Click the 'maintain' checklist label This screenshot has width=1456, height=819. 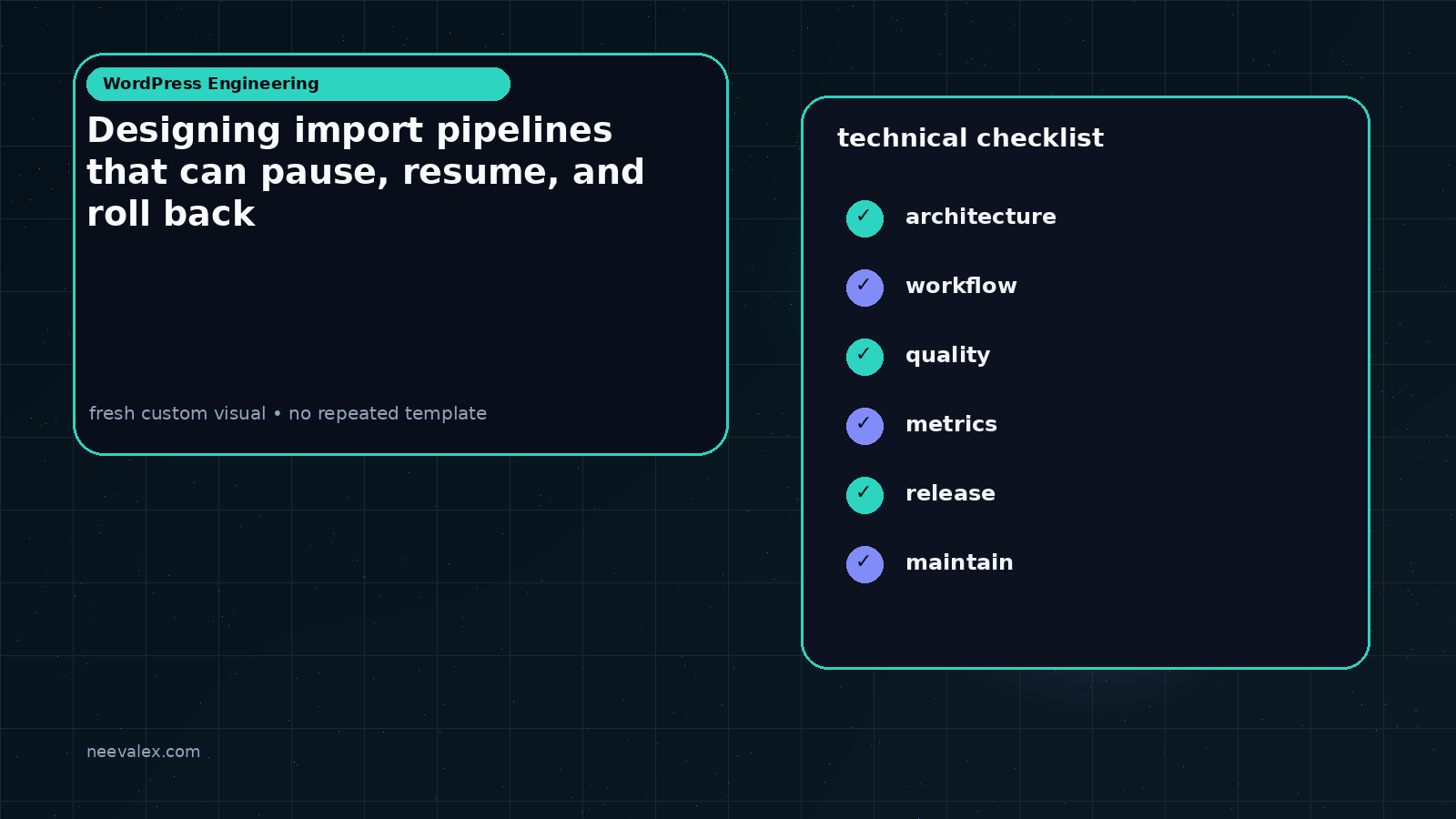click(959, 562)
